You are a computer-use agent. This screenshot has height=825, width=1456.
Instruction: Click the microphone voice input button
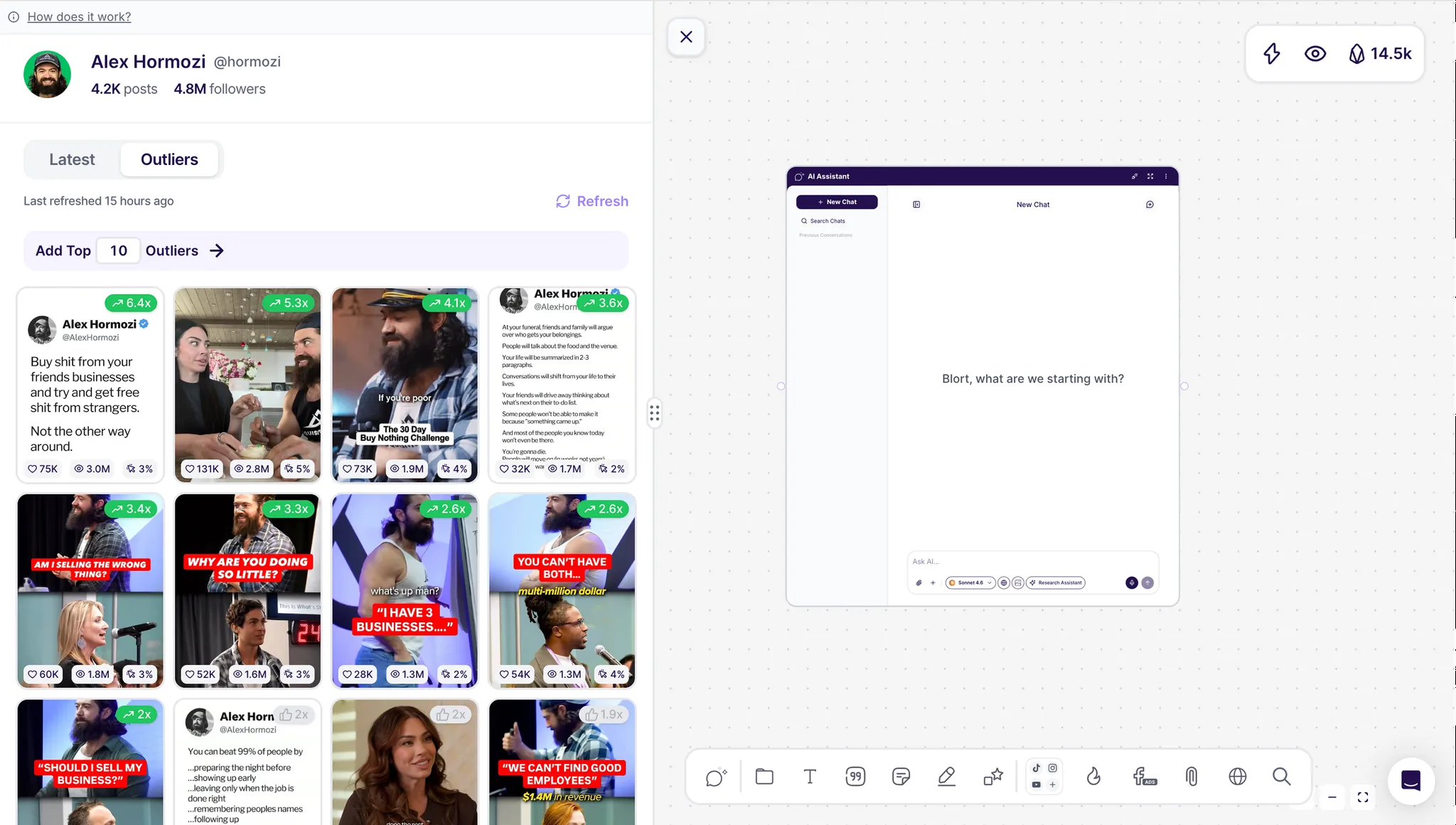click(x=1132, y=582)
